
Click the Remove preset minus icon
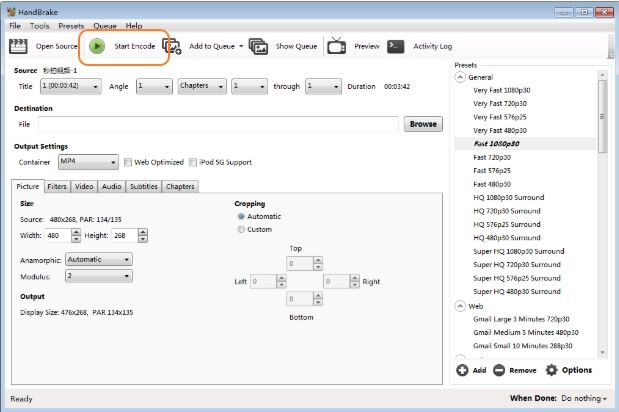point(499,370)
